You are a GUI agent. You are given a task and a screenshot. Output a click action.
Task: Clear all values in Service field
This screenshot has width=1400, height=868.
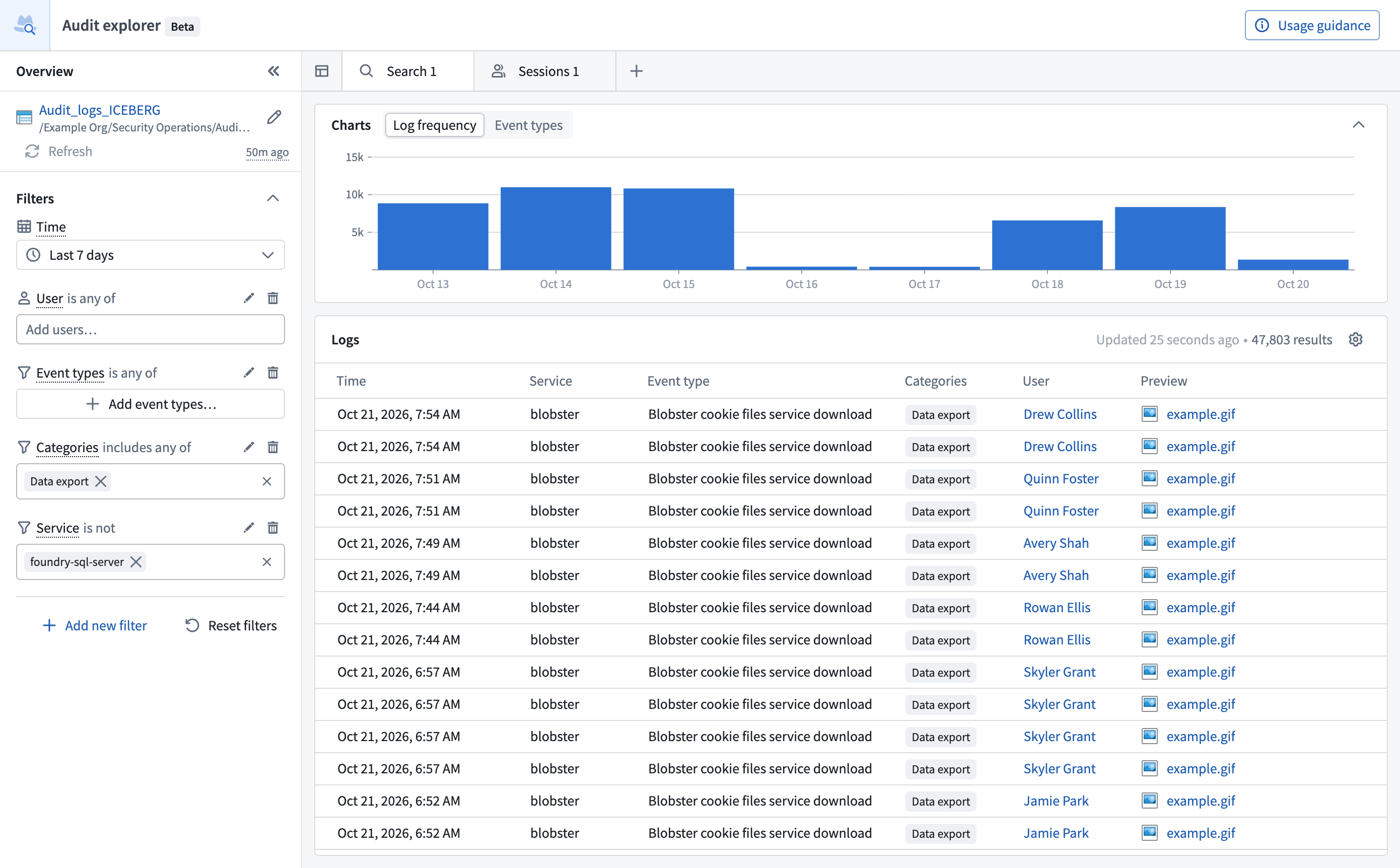tap(266, 561)
